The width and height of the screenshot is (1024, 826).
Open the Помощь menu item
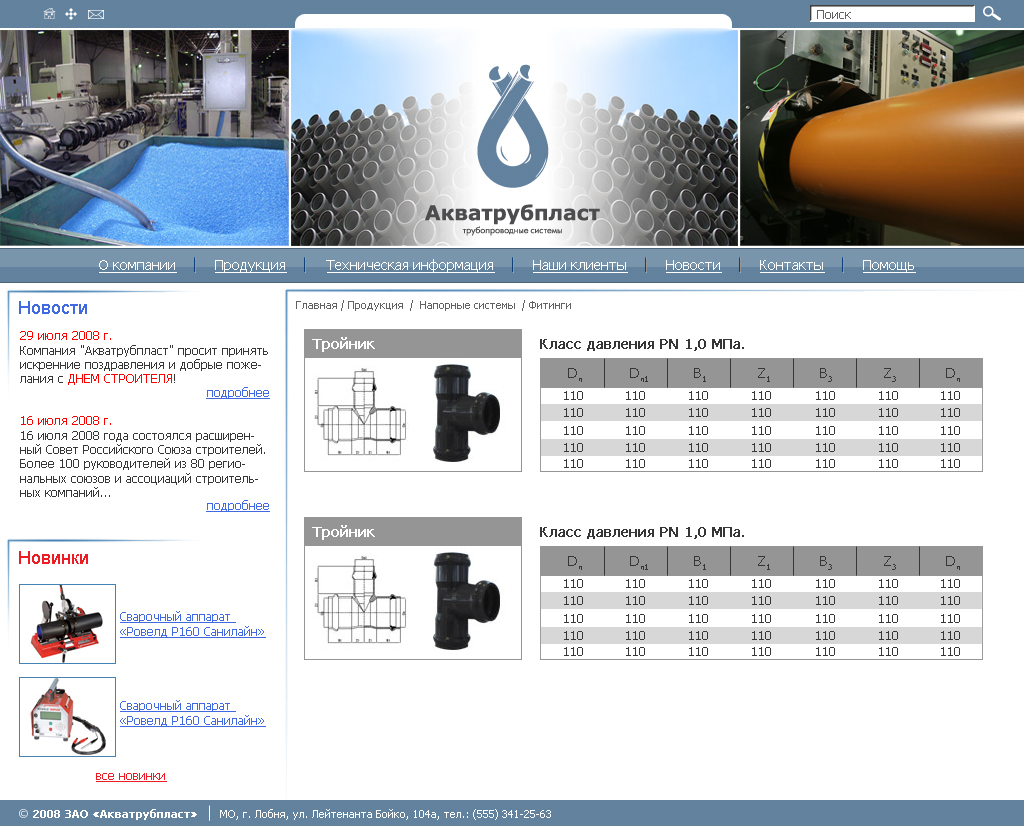[888, 265]
